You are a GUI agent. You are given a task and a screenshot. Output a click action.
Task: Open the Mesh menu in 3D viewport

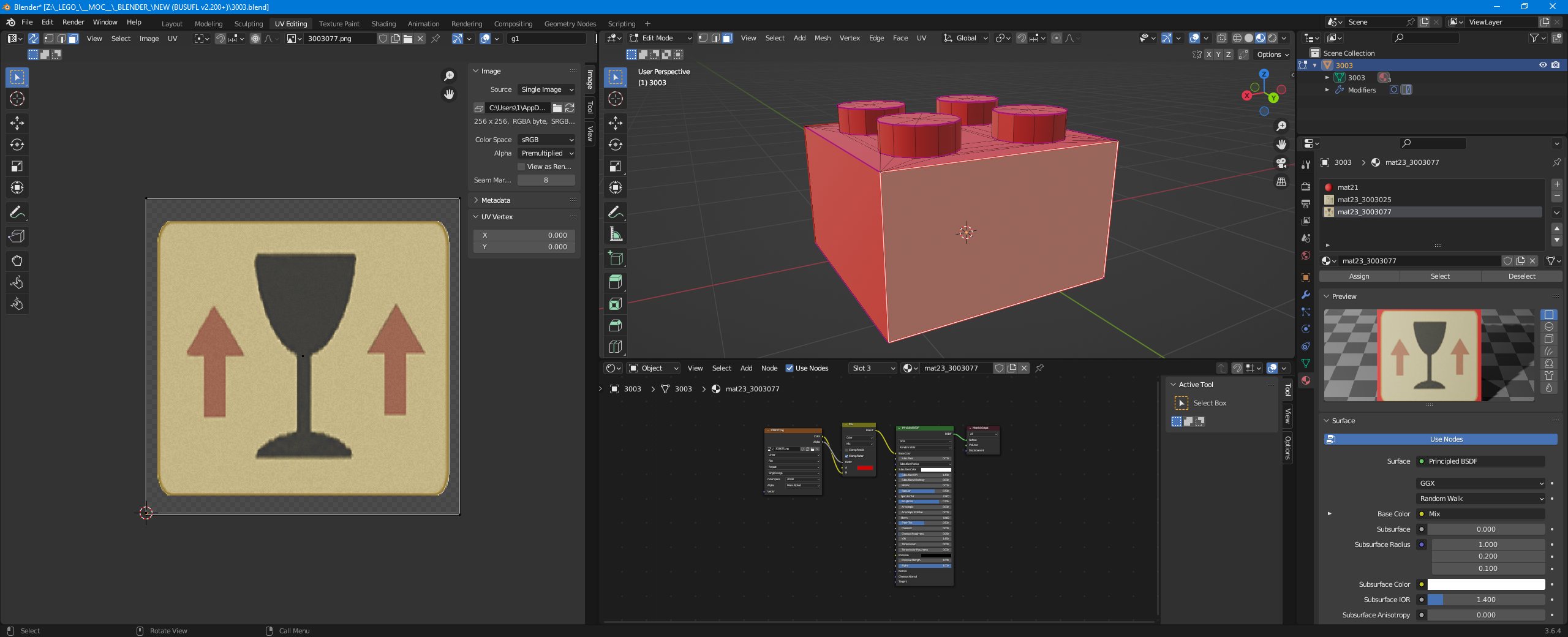823,38
